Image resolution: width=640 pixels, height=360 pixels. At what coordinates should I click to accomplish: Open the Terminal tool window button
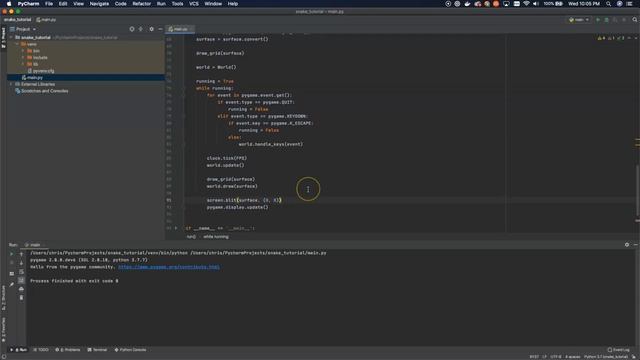[x=97, y=350]
